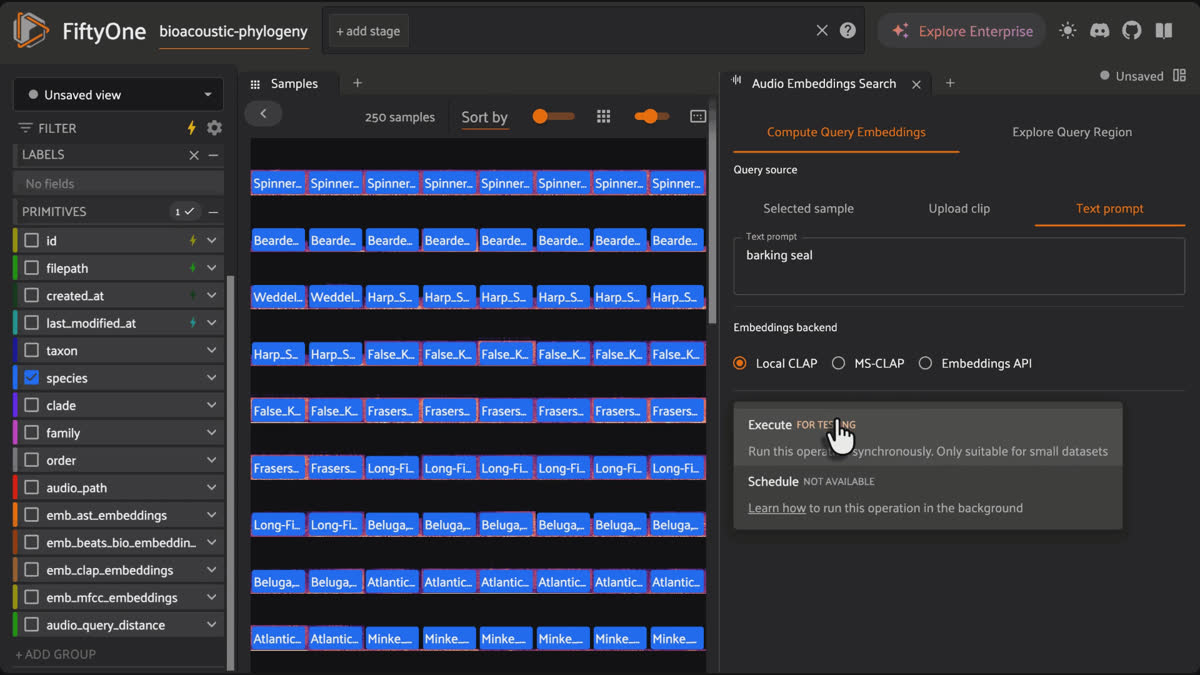Select the Local CLAP radio button
Viewport: 1200px width, 675px height.
pos(740,363)
